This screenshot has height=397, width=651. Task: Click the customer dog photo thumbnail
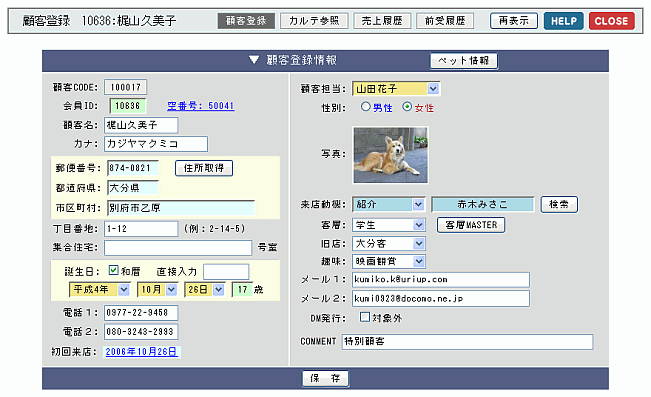click(390, 155)
